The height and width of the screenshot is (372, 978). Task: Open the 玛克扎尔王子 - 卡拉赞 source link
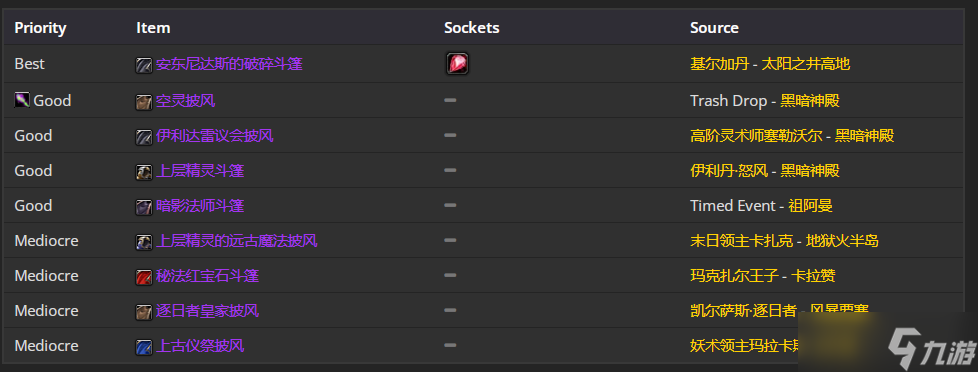[x=762, y=275]
